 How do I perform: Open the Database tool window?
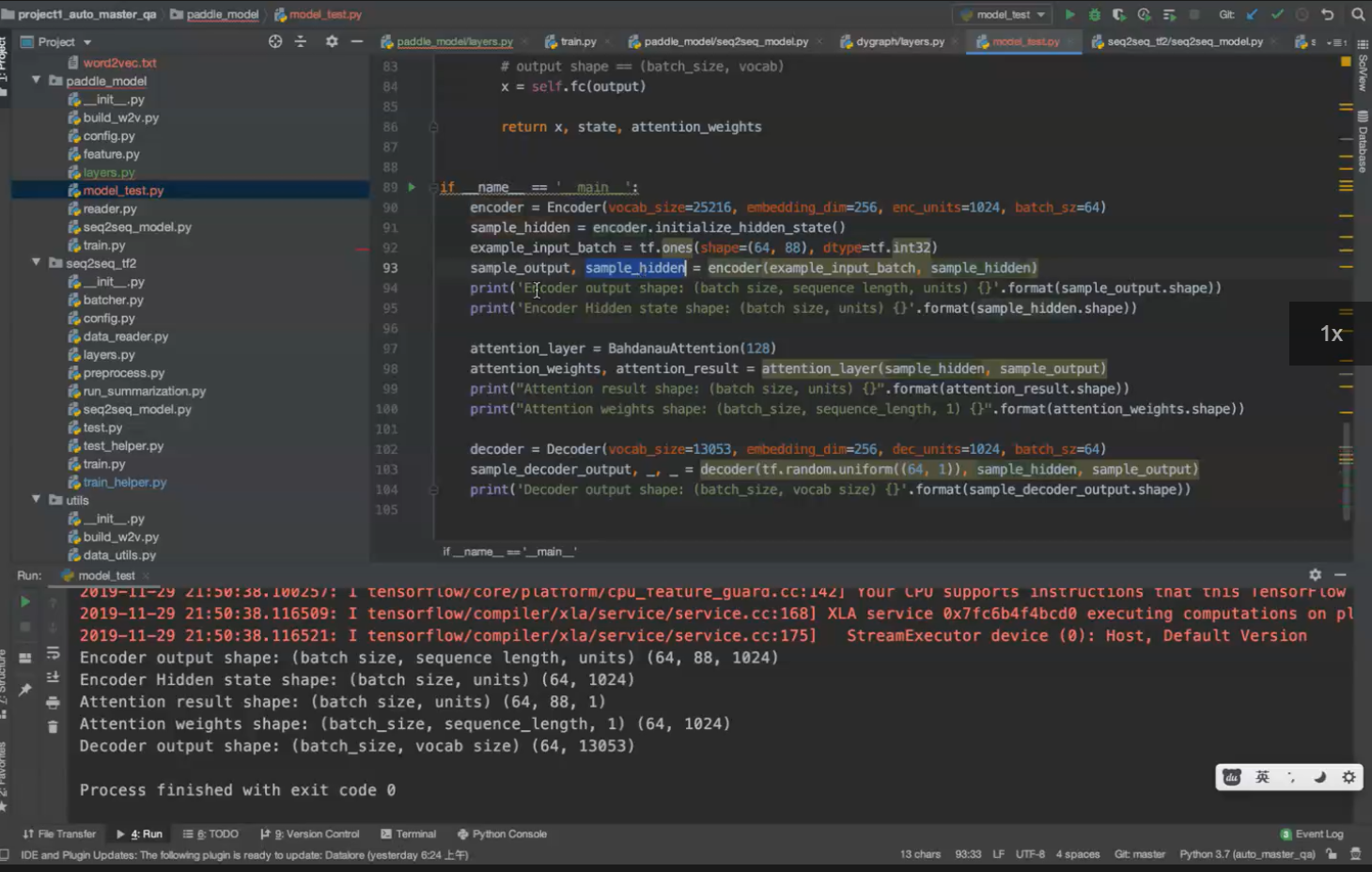1363,142
